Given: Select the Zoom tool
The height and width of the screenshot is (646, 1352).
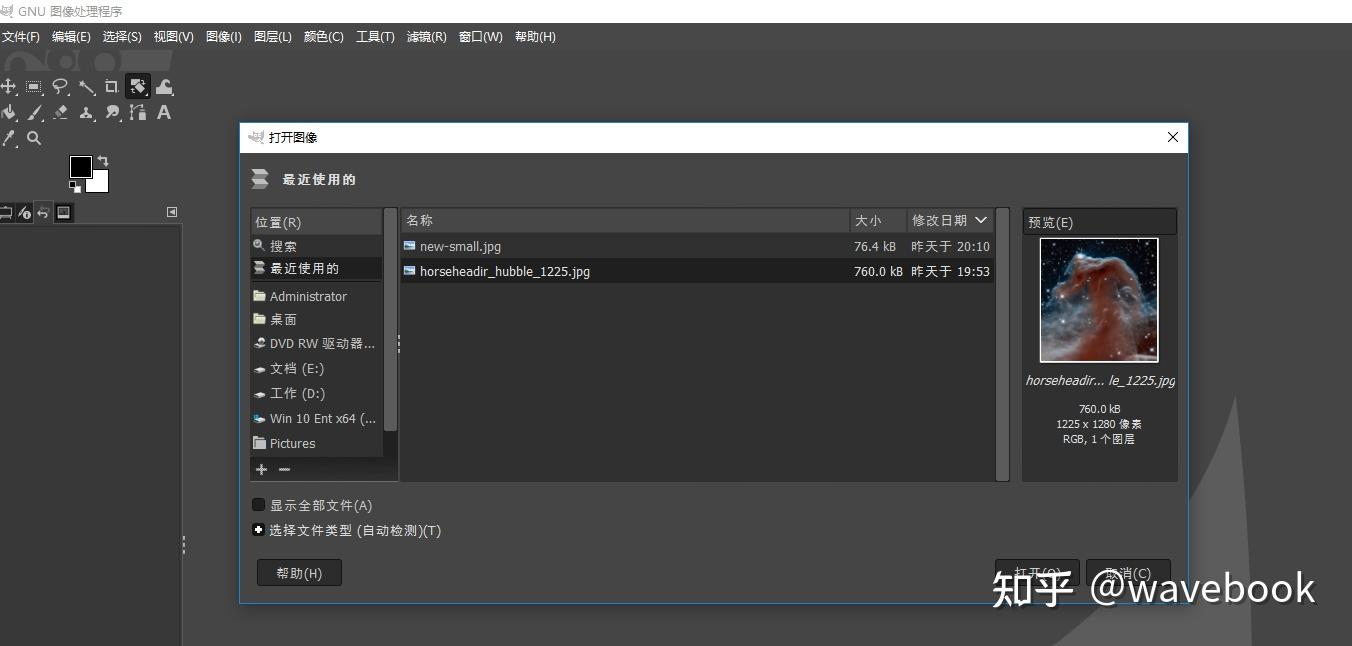Looking at the screenshot, I should pyautogui.click(x=34, y=138).
